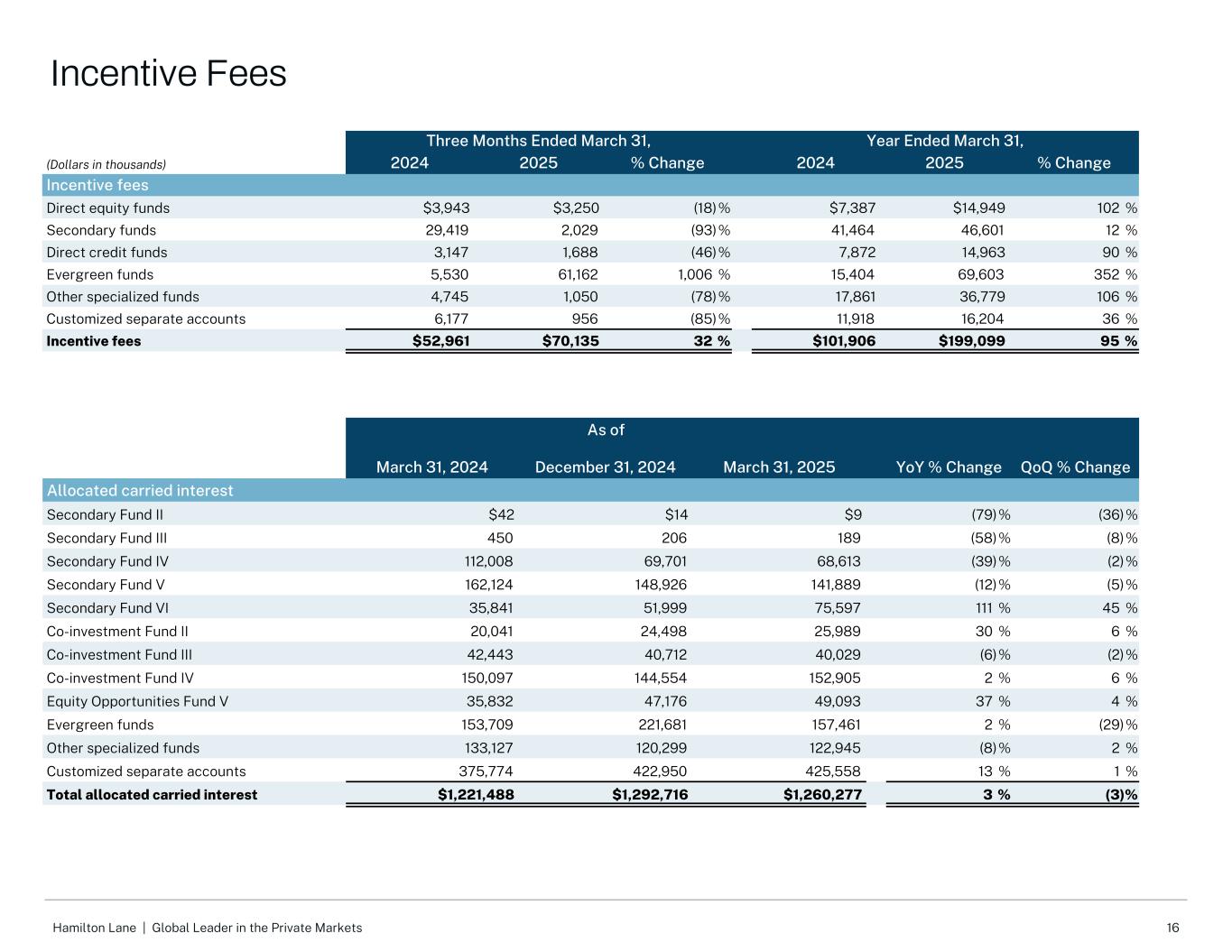Select the 'Direct credit funds' row label
The width and height of the screenshot is (1232, 952).
pyautogui.click(x=107, y=253)
